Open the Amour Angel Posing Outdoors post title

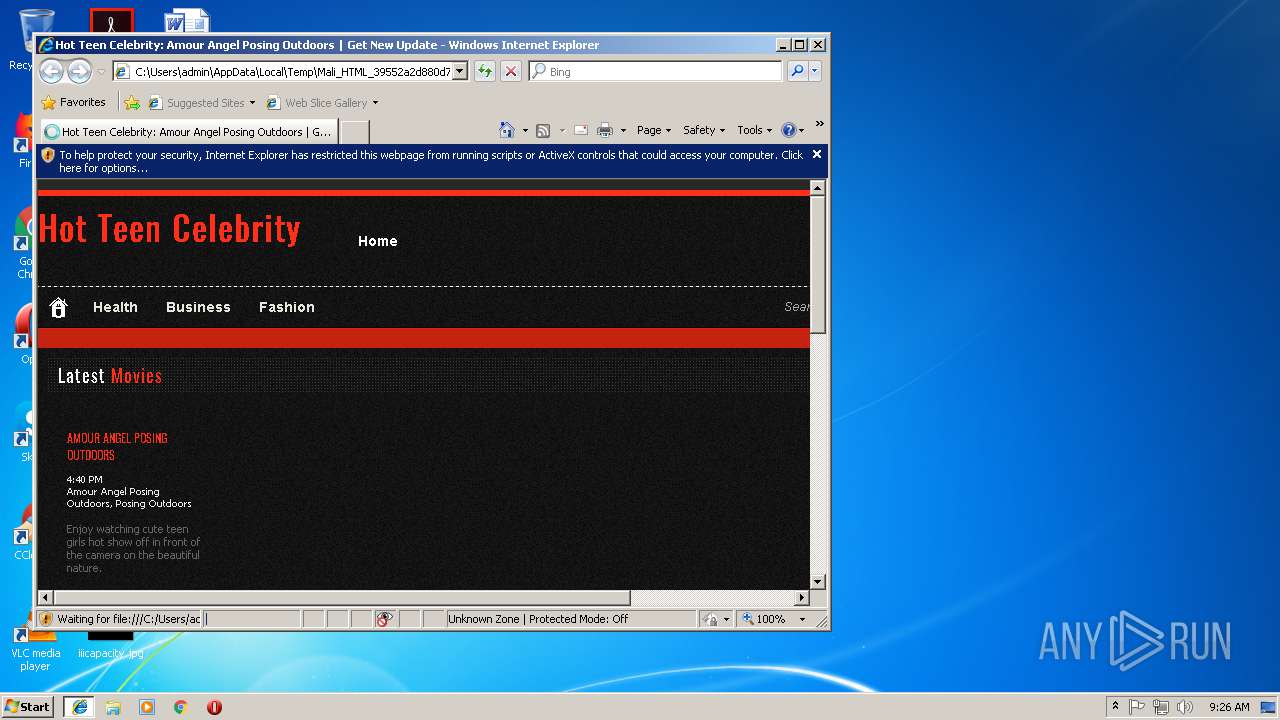click(x=117, y=446)
